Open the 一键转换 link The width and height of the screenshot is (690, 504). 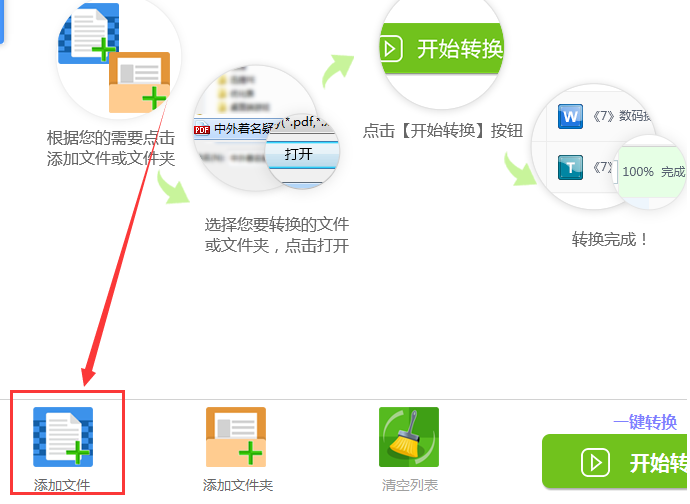645,422
